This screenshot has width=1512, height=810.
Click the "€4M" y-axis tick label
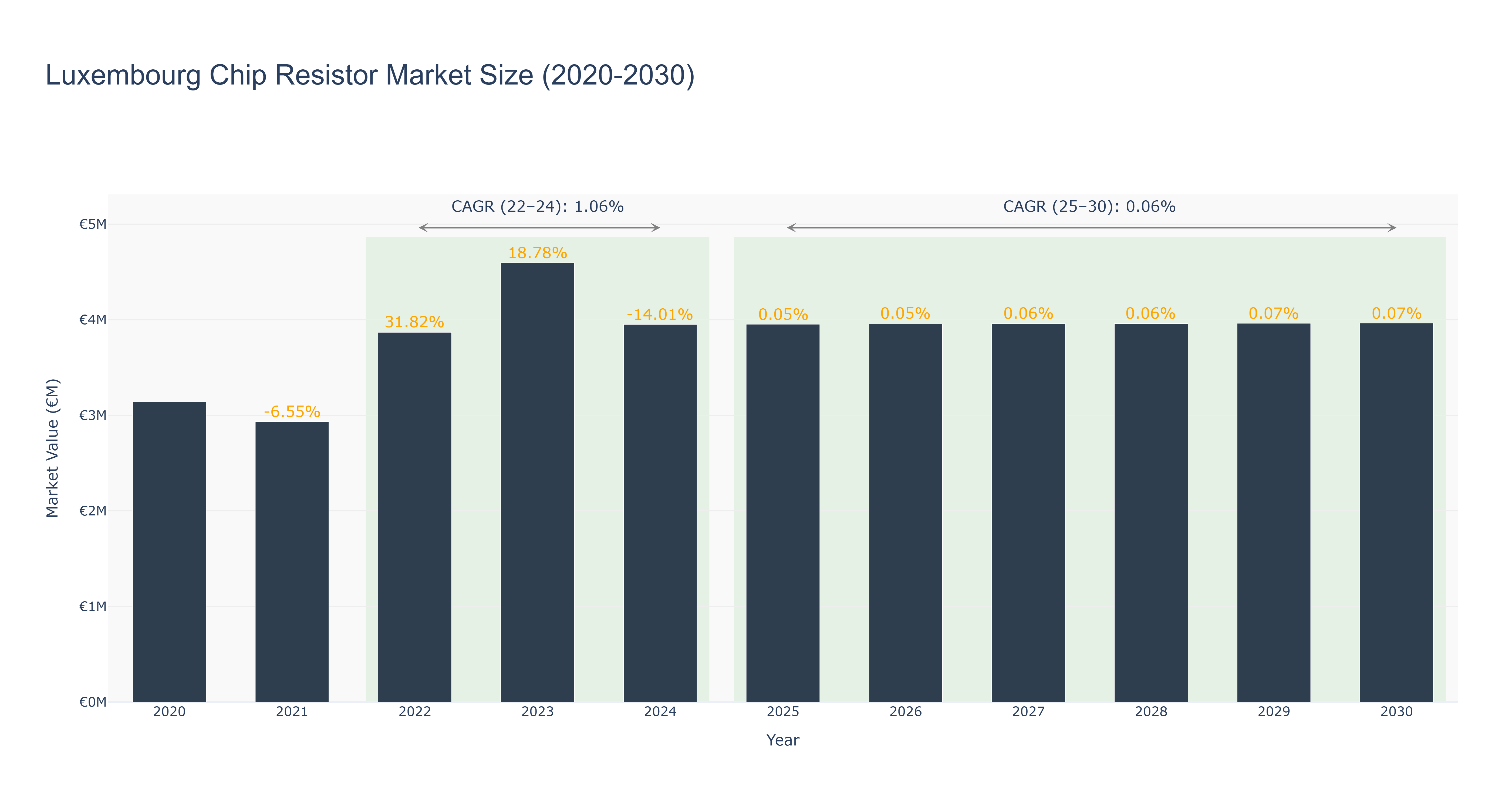pyautogui.click(x=93, y=320)
